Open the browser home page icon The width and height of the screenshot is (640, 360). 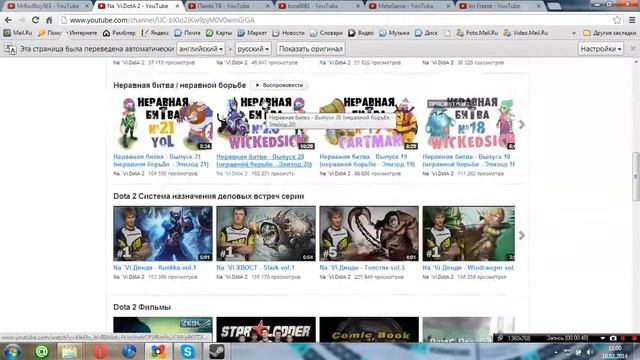tap(49, 20)
